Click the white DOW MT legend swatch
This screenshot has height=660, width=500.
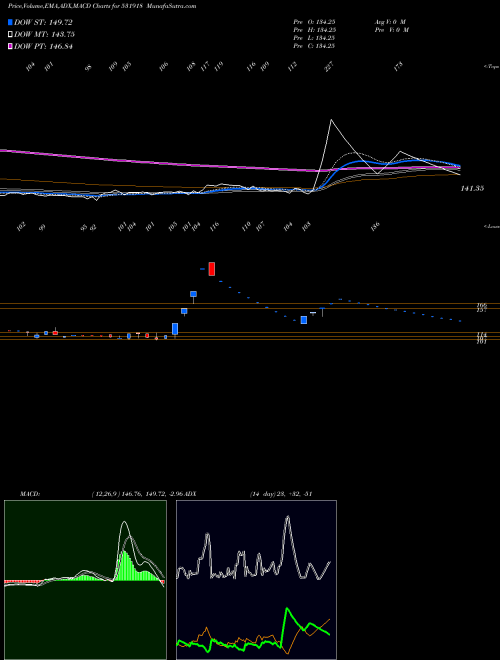point(11,35)
